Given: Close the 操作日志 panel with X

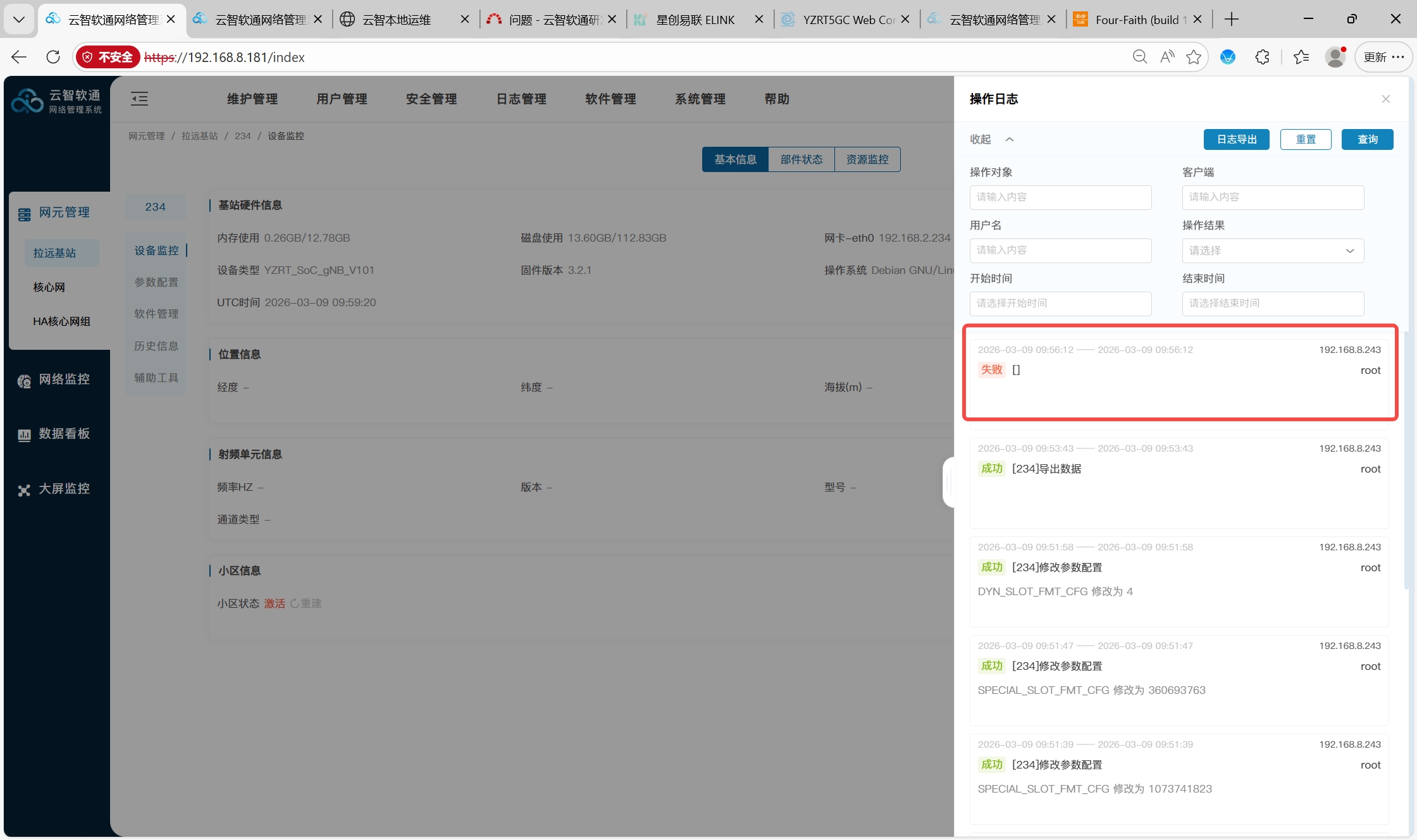Looking at the screenshot, I should (x=1385, y=99).
